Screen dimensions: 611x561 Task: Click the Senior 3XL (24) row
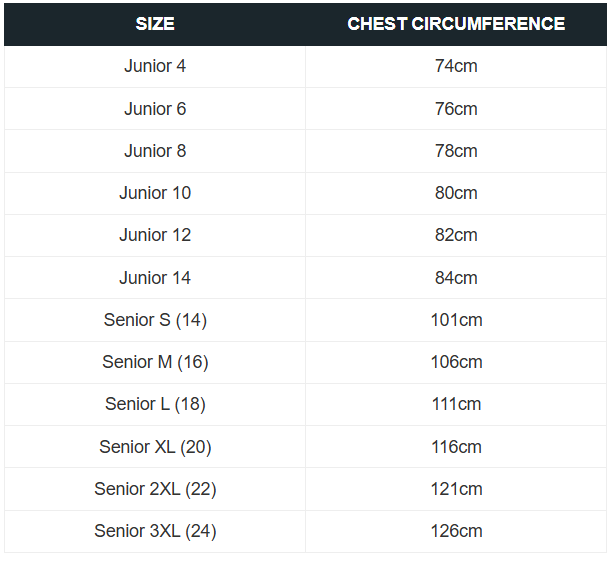point(305,531)
